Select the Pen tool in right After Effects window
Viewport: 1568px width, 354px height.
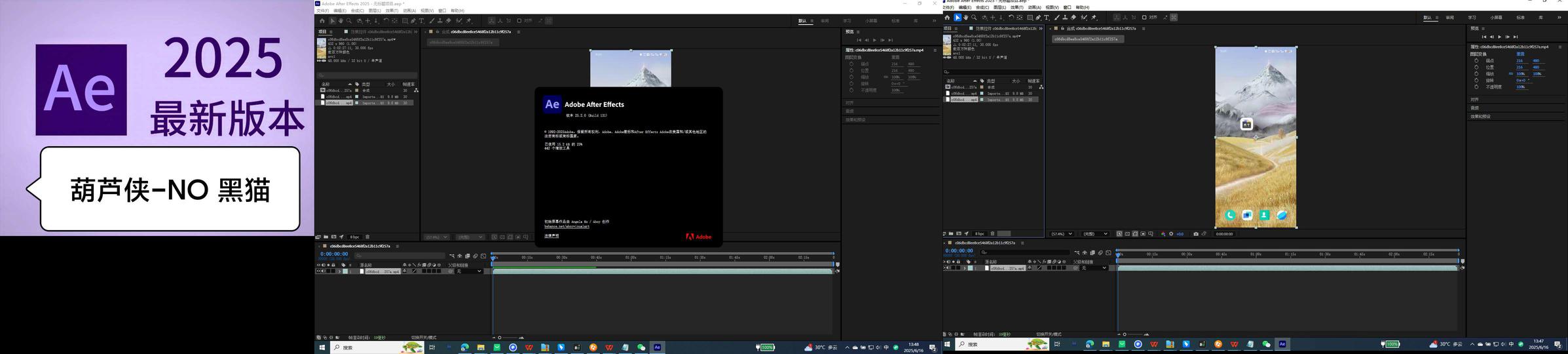[1038, 18]
